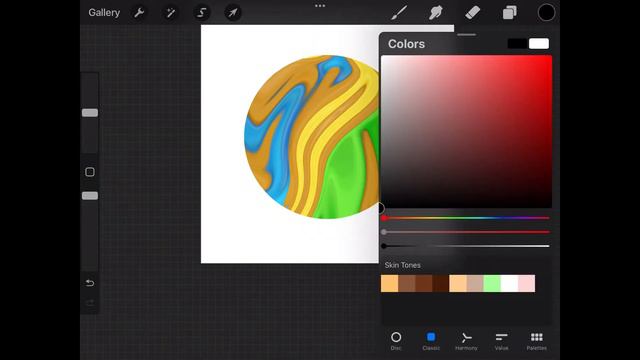Undo the last action
The width and height of the screenshot is (640, 360).
pos(90,283)
